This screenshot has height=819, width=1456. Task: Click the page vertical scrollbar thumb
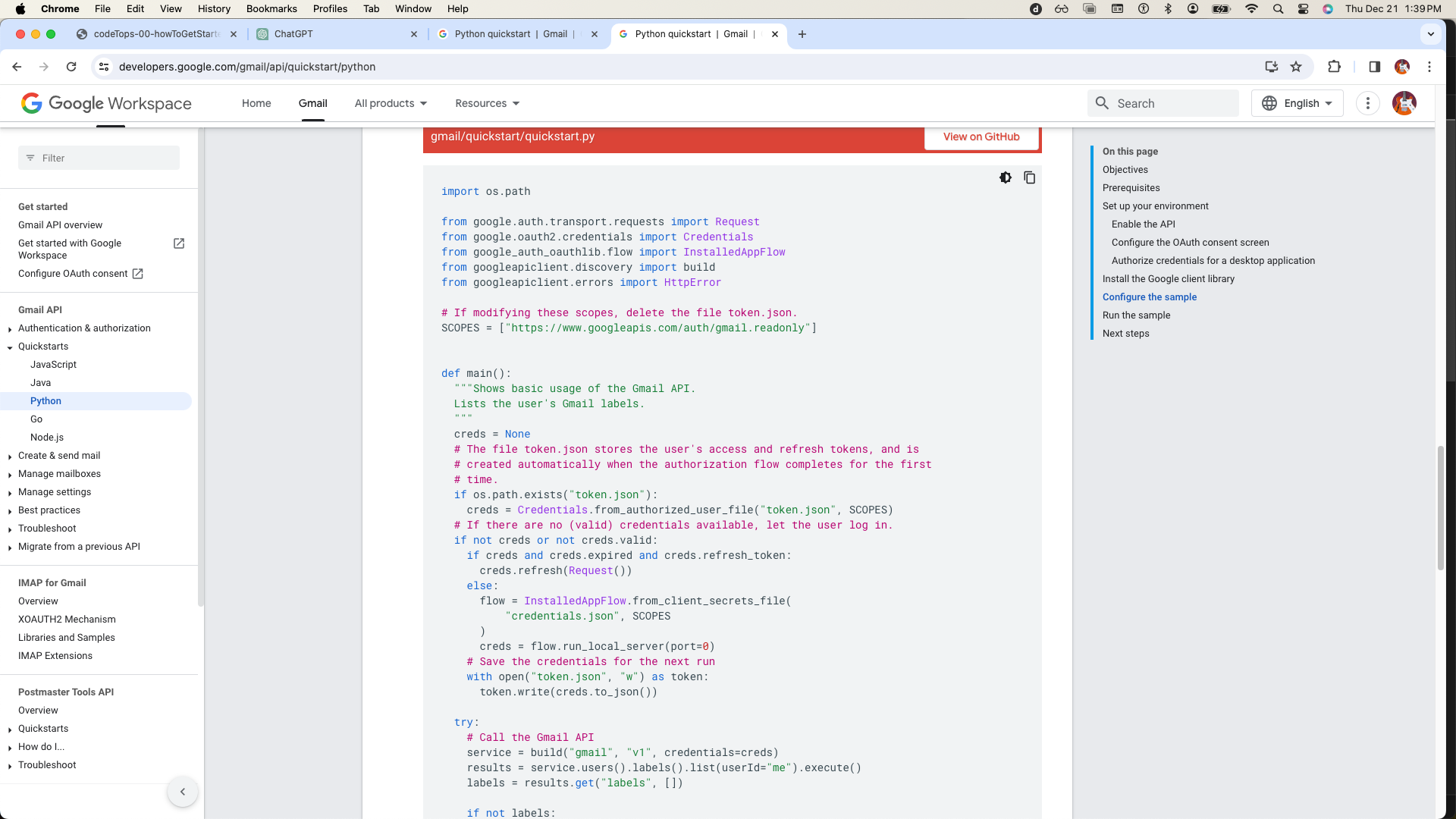(x=1440, y=508)
